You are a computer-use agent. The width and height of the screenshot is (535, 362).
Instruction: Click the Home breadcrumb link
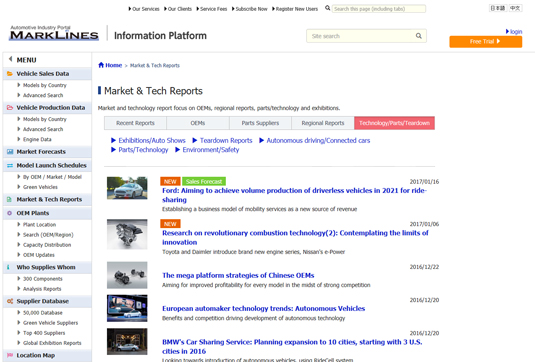point(114,65)
